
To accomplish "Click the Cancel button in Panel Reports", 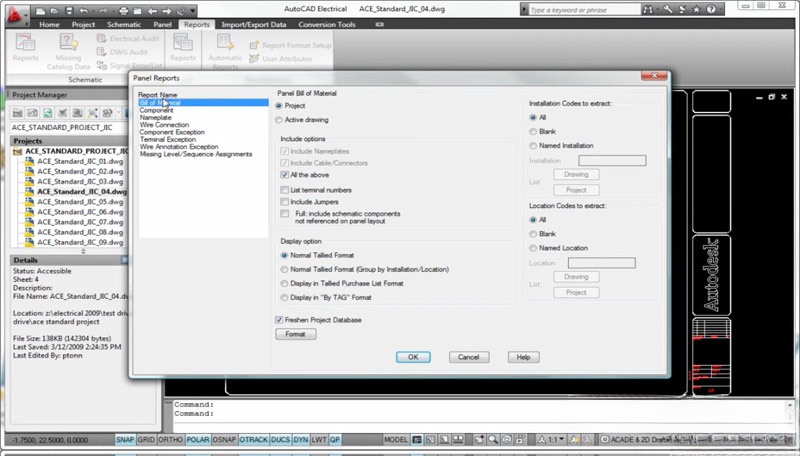I will (468, 357).
